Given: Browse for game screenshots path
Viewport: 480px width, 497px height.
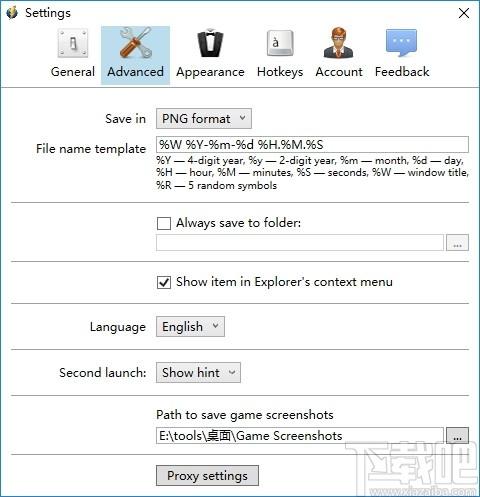Looking at the screenshot, I should (457, 436).
